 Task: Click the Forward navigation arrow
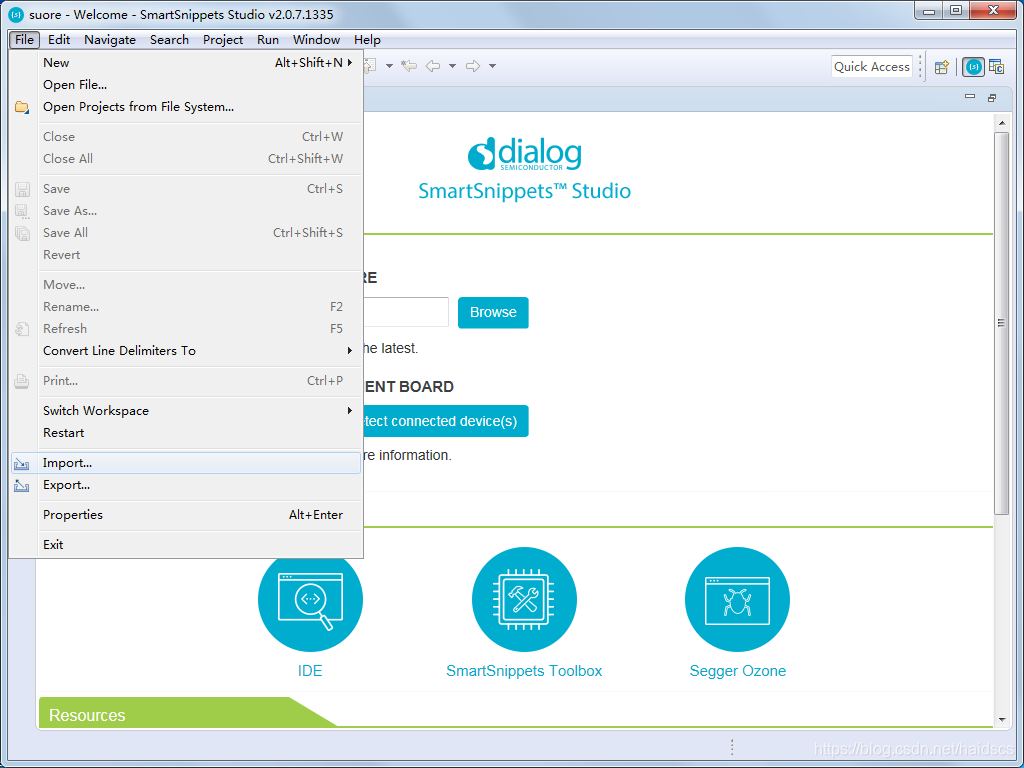(473, 66)
